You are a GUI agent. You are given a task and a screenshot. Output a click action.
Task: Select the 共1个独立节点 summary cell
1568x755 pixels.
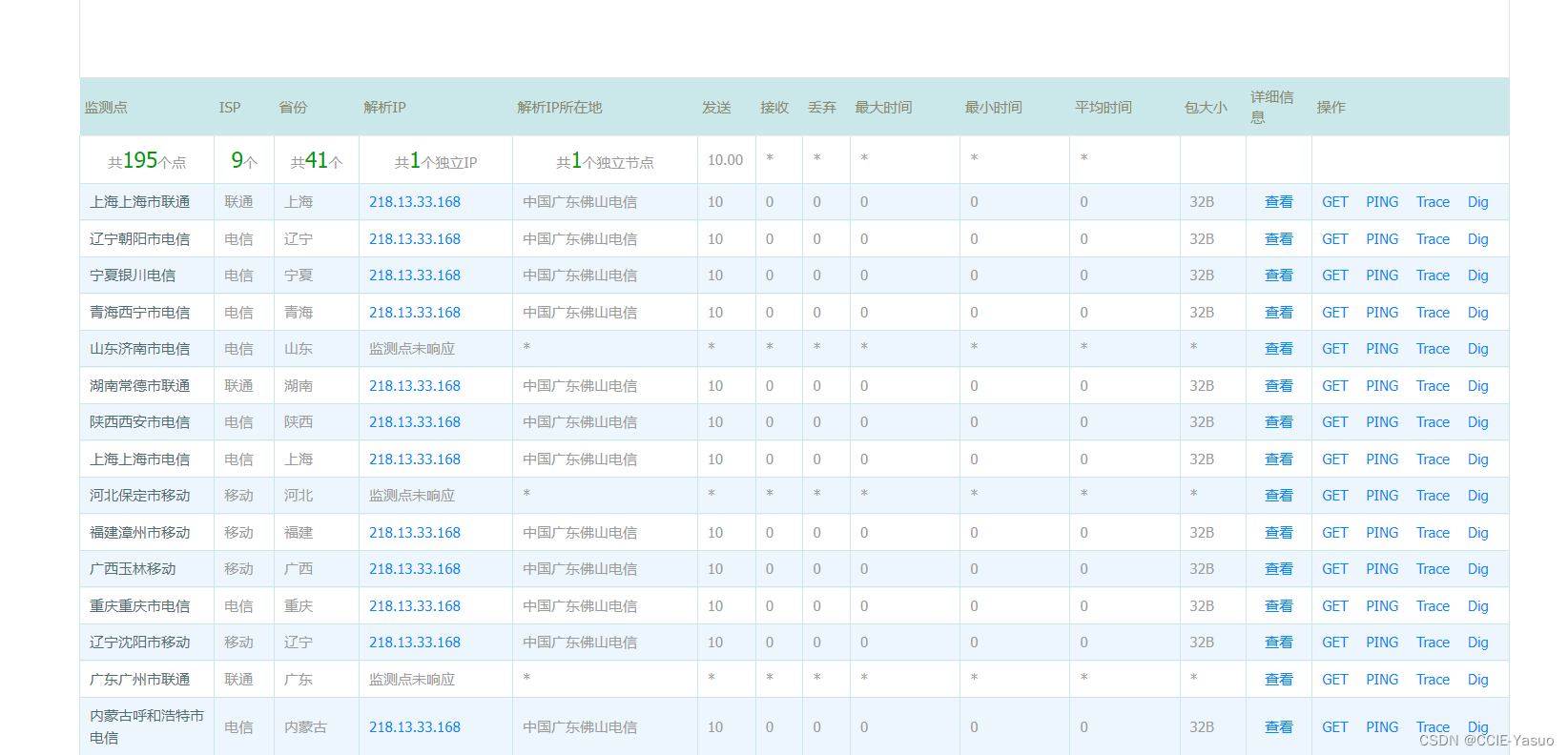[605, 161]
